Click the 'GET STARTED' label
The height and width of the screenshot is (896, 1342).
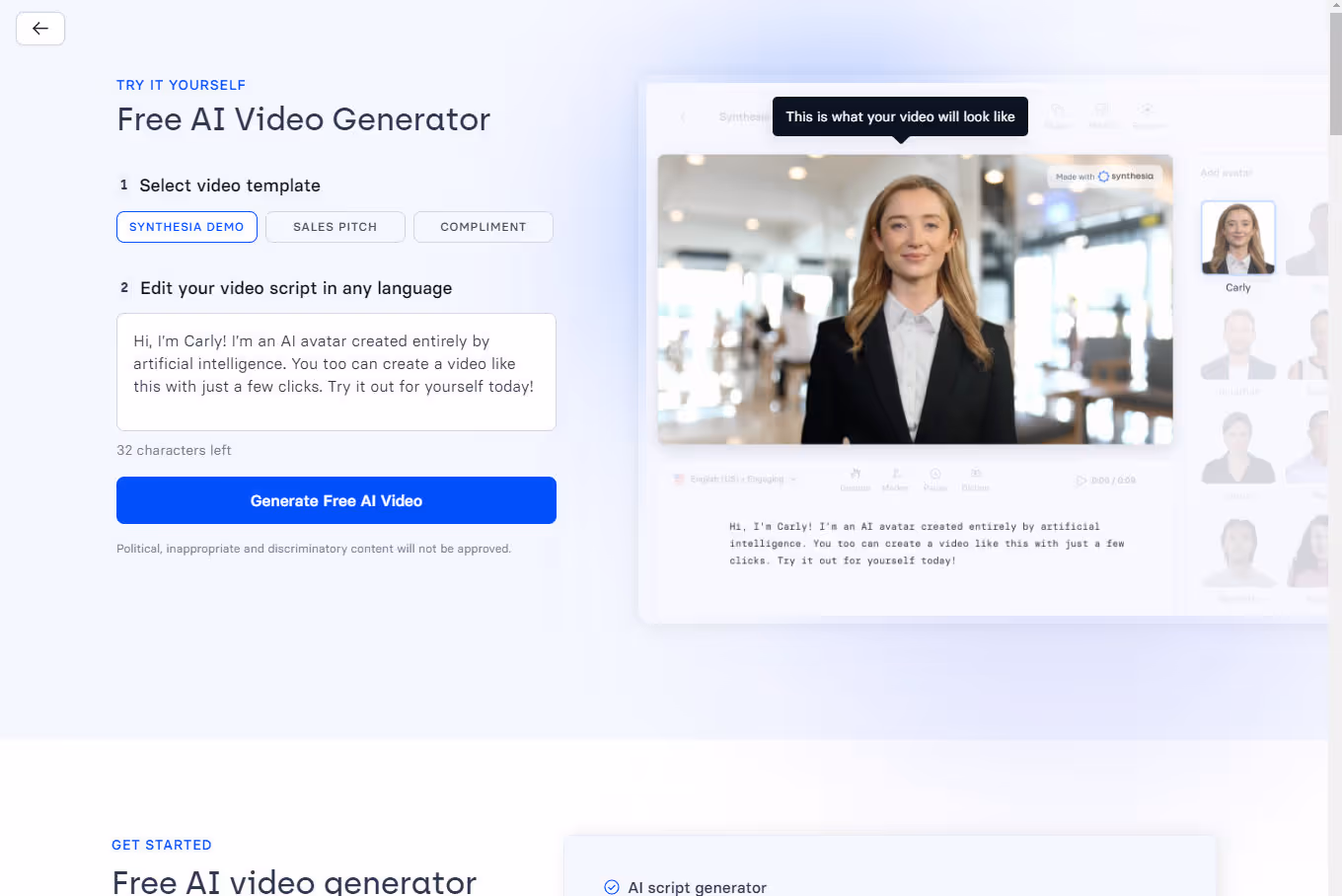click(x=162, y=845)
